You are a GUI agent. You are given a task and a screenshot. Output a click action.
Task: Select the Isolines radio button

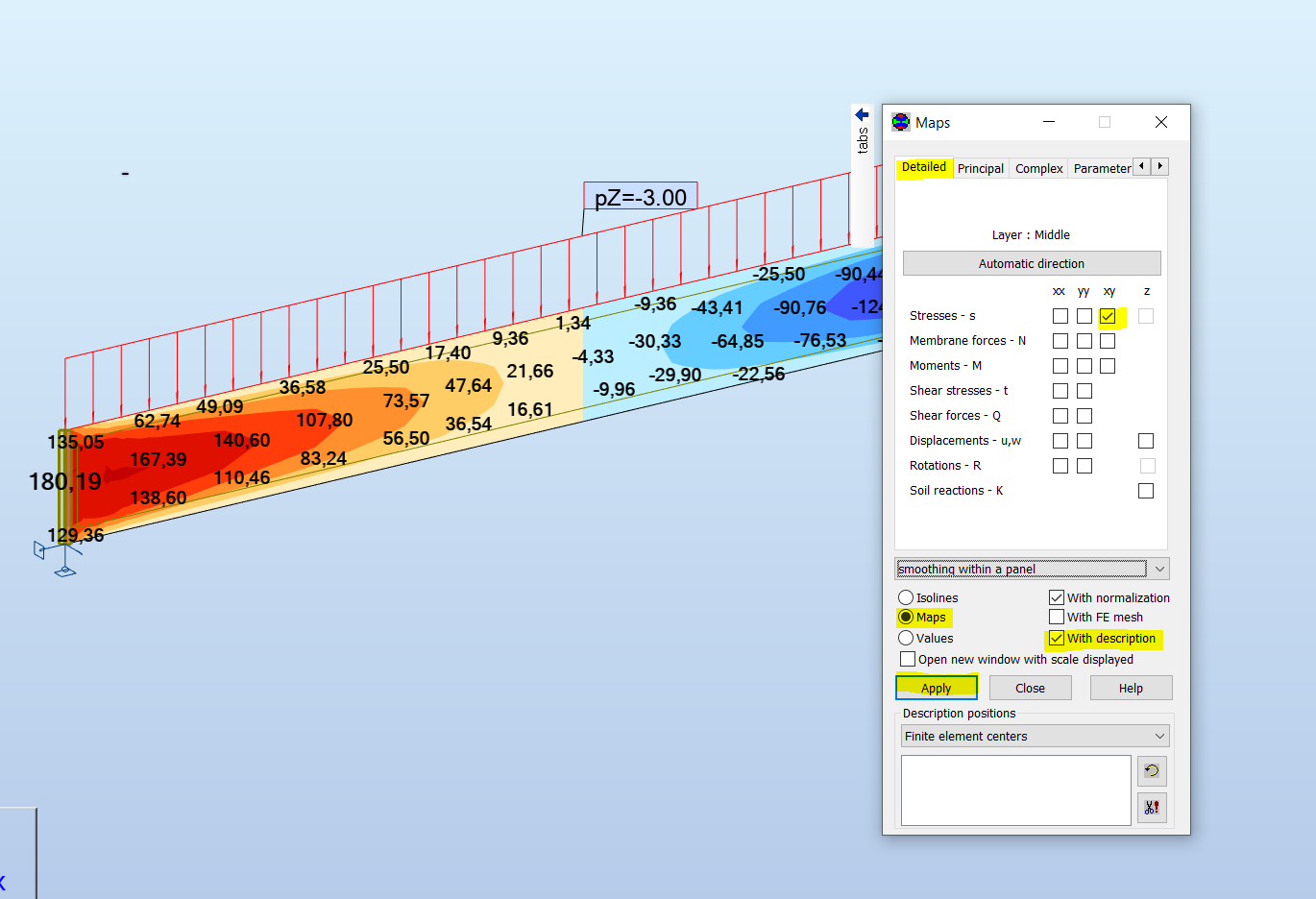(x=904, y=596)
